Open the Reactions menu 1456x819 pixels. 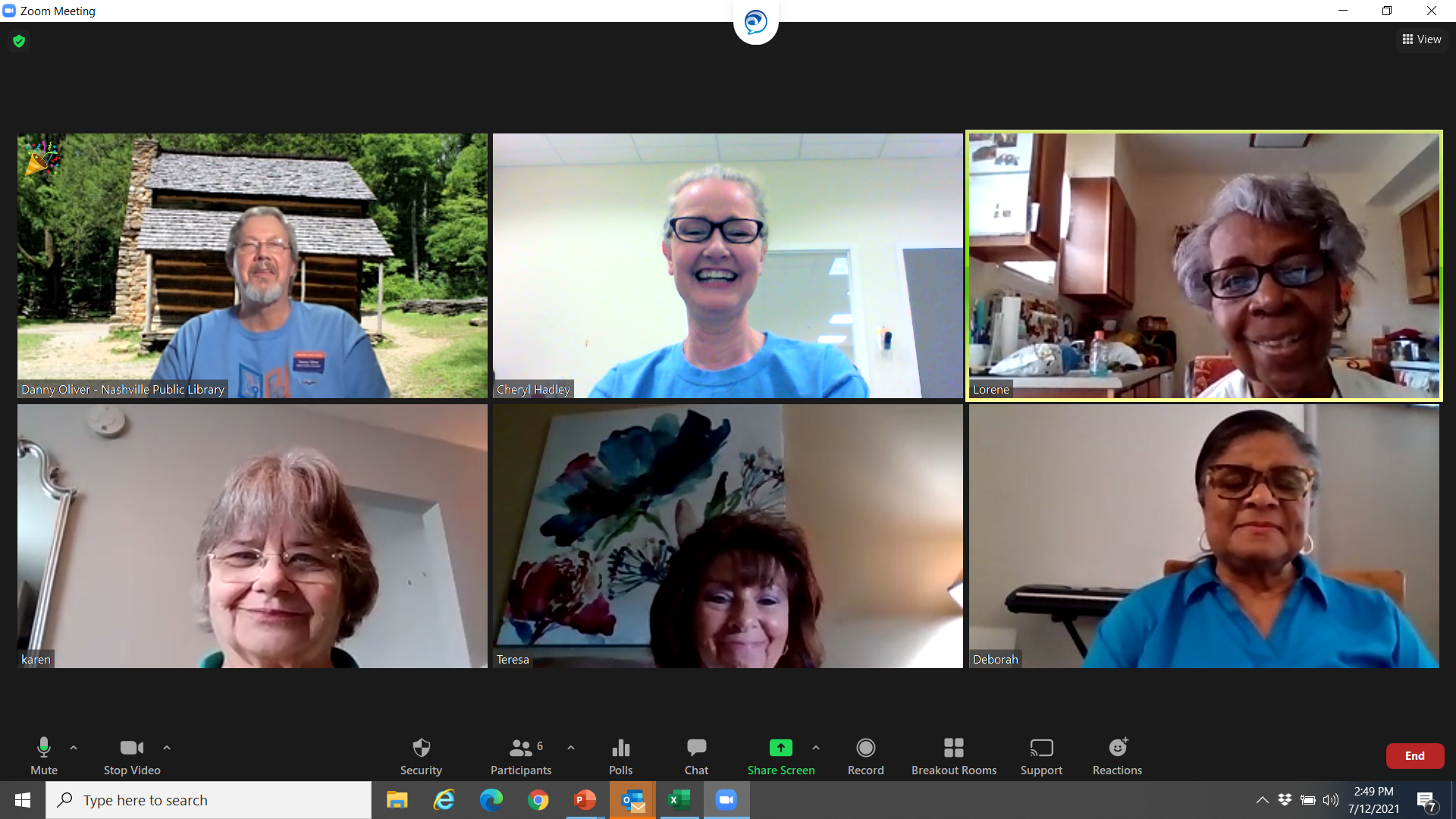1117,756
